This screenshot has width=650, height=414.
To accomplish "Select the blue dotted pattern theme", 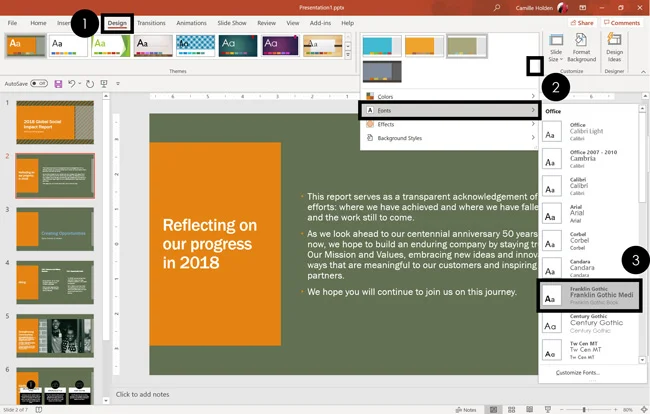I will [196, 46].
